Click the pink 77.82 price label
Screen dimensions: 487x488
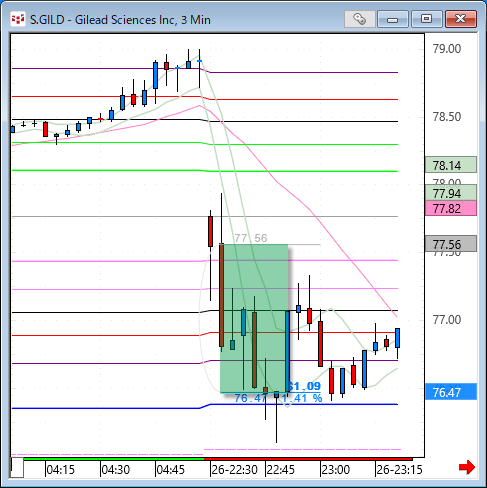pos(451,209)
